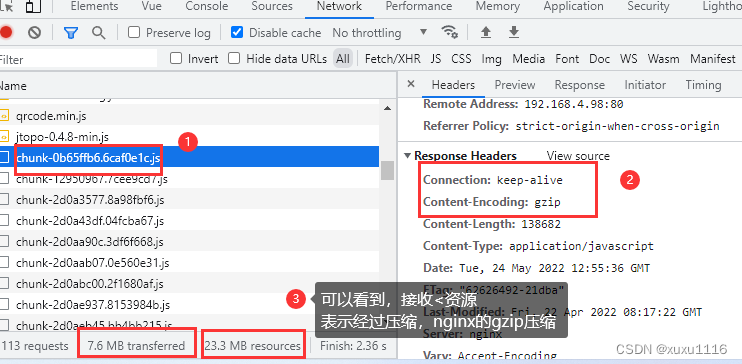Click qrcode.min.js file icon
Image resolution: width=742 pixels, height=364 pixels.
(4, 115)
